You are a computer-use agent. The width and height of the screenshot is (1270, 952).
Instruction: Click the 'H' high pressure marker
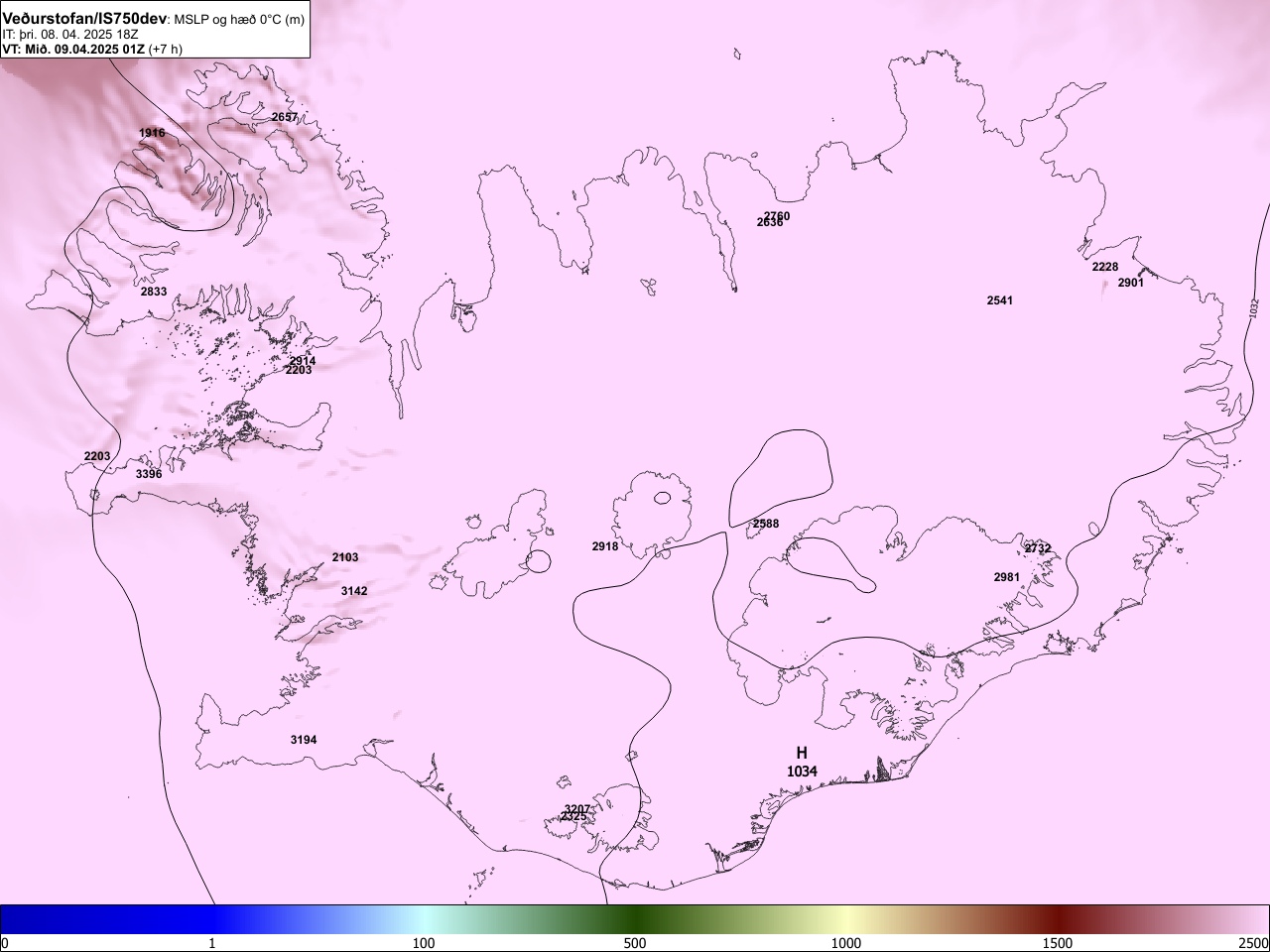pyautogui.click(x=802, y=753)
